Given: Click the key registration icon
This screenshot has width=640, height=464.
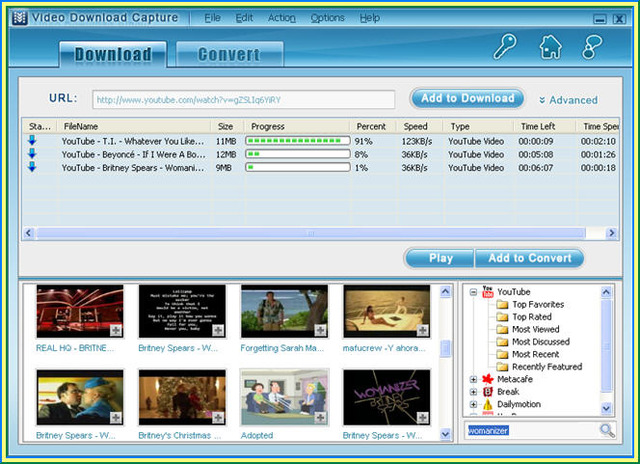Looking at the screenshot, I should (505, 47).
